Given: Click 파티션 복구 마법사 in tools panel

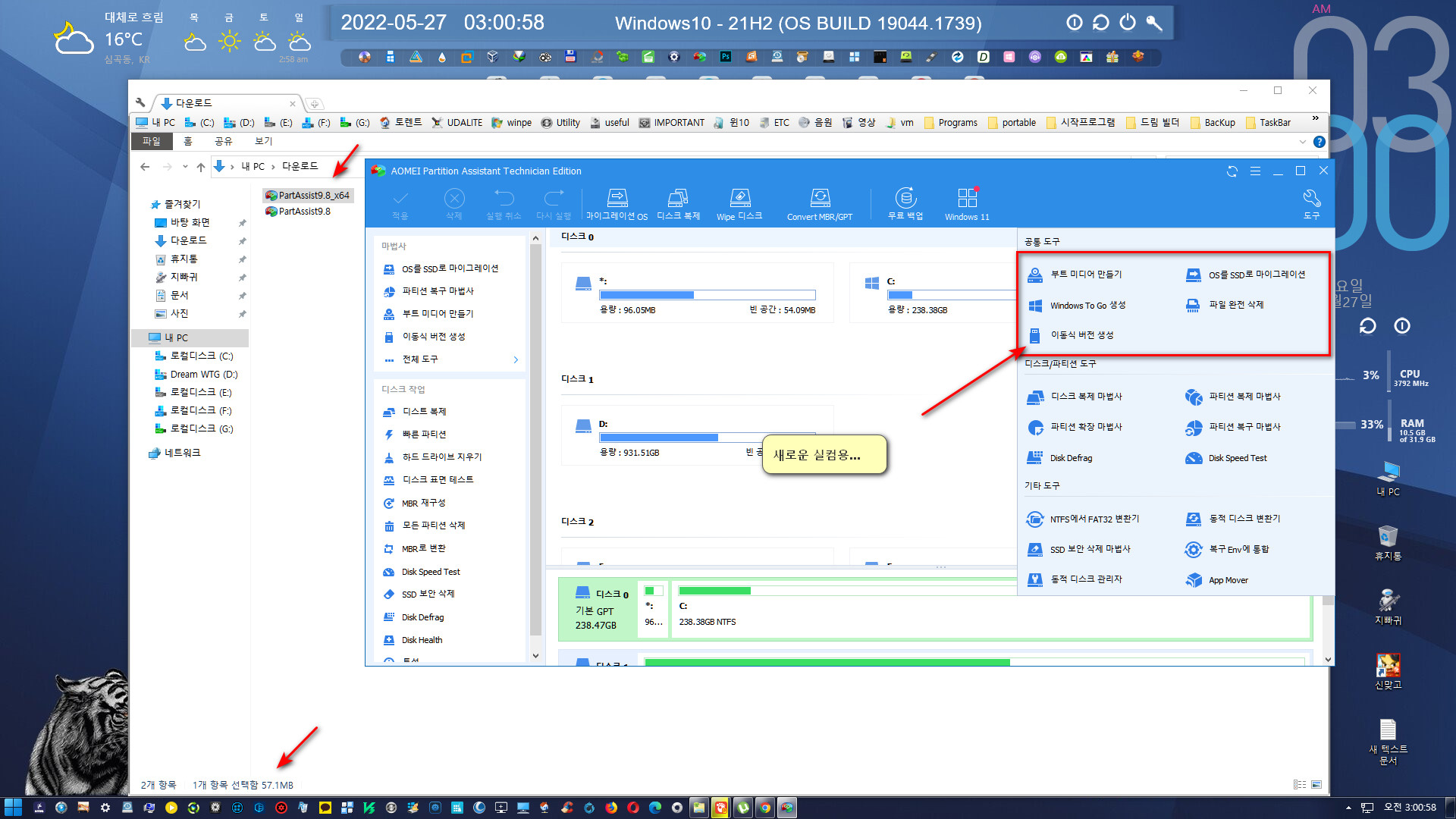Looking at the screenshot, I should (1233, 427).
